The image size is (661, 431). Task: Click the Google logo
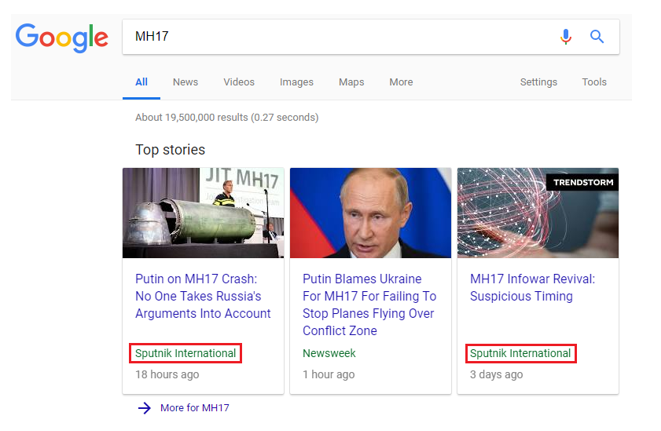point(62,38)
